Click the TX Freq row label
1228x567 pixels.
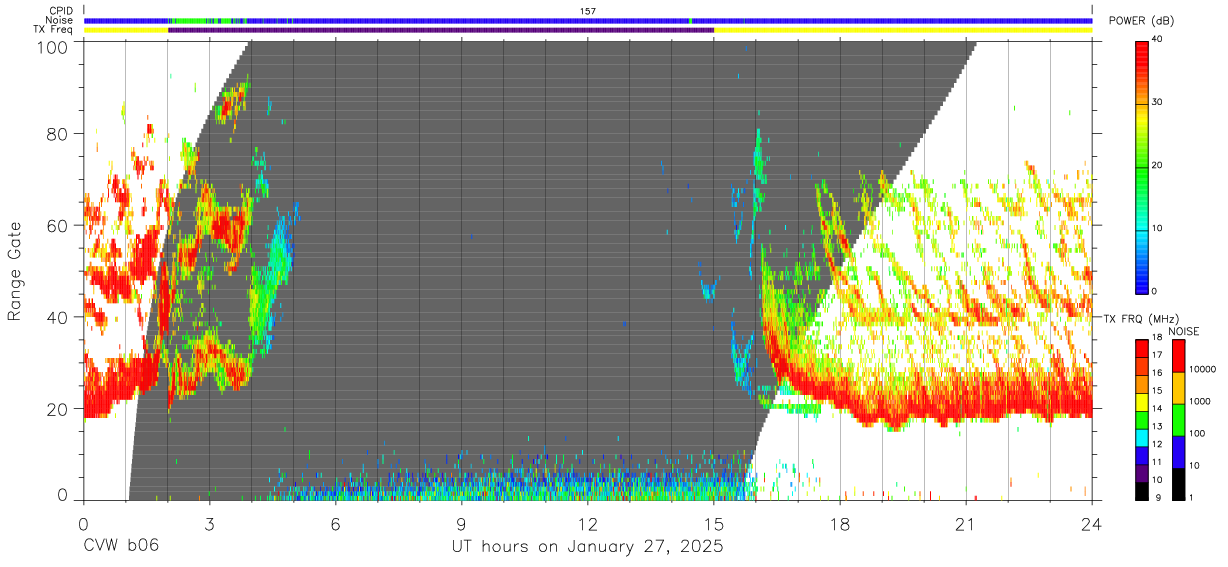coord(54,30)
